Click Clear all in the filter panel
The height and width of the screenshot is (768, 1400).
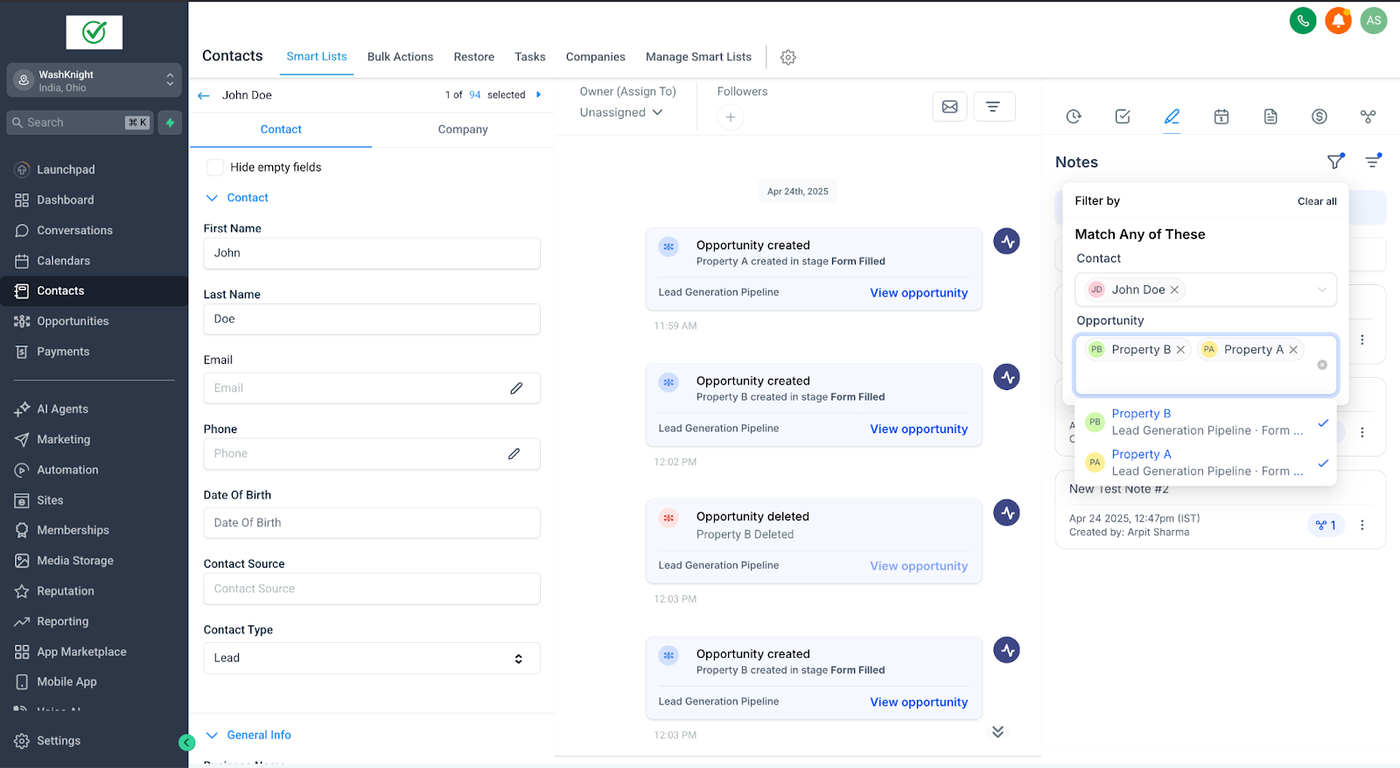(1316, 201)
